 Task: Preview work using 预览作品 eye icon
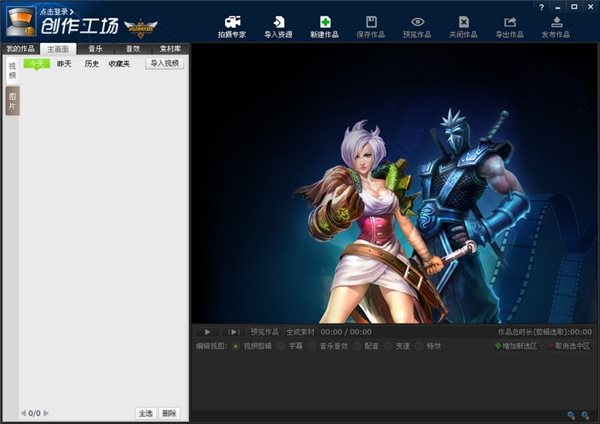417,27
